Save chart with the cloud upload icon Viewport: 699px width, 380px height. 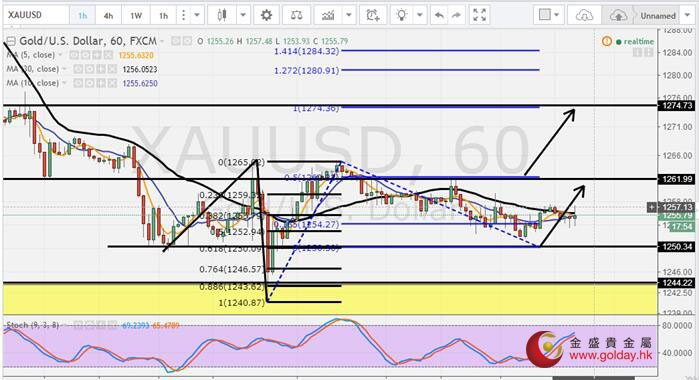[x=618, y=16]
